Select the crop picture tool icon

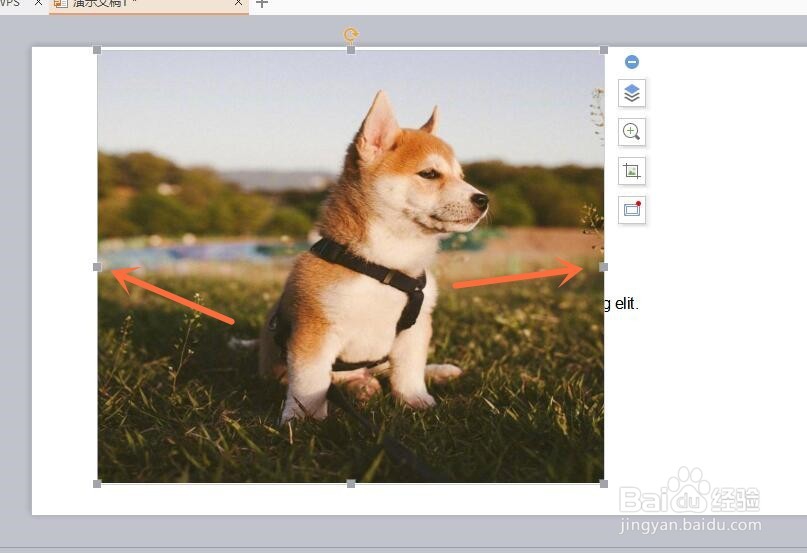pyautogui.click(x=631, y=171)
